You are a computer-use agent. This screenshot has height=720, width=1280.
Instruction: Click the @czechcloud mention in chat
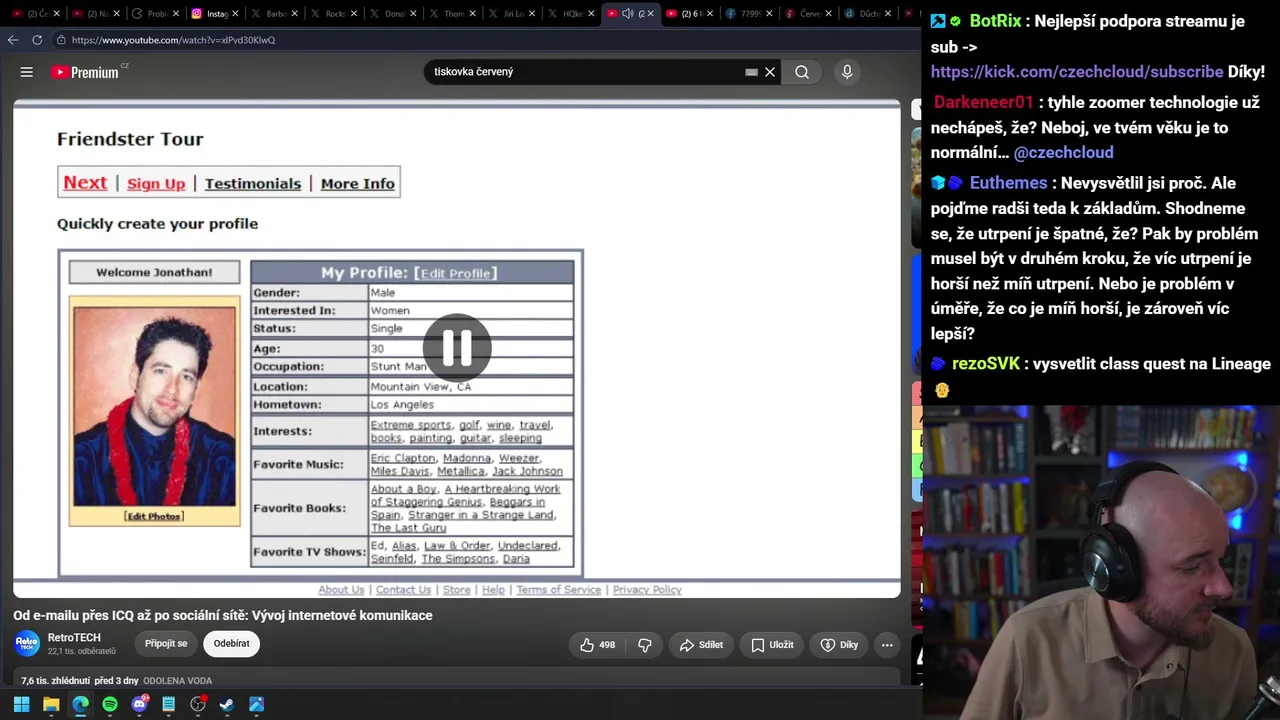tap(1063, 152)
